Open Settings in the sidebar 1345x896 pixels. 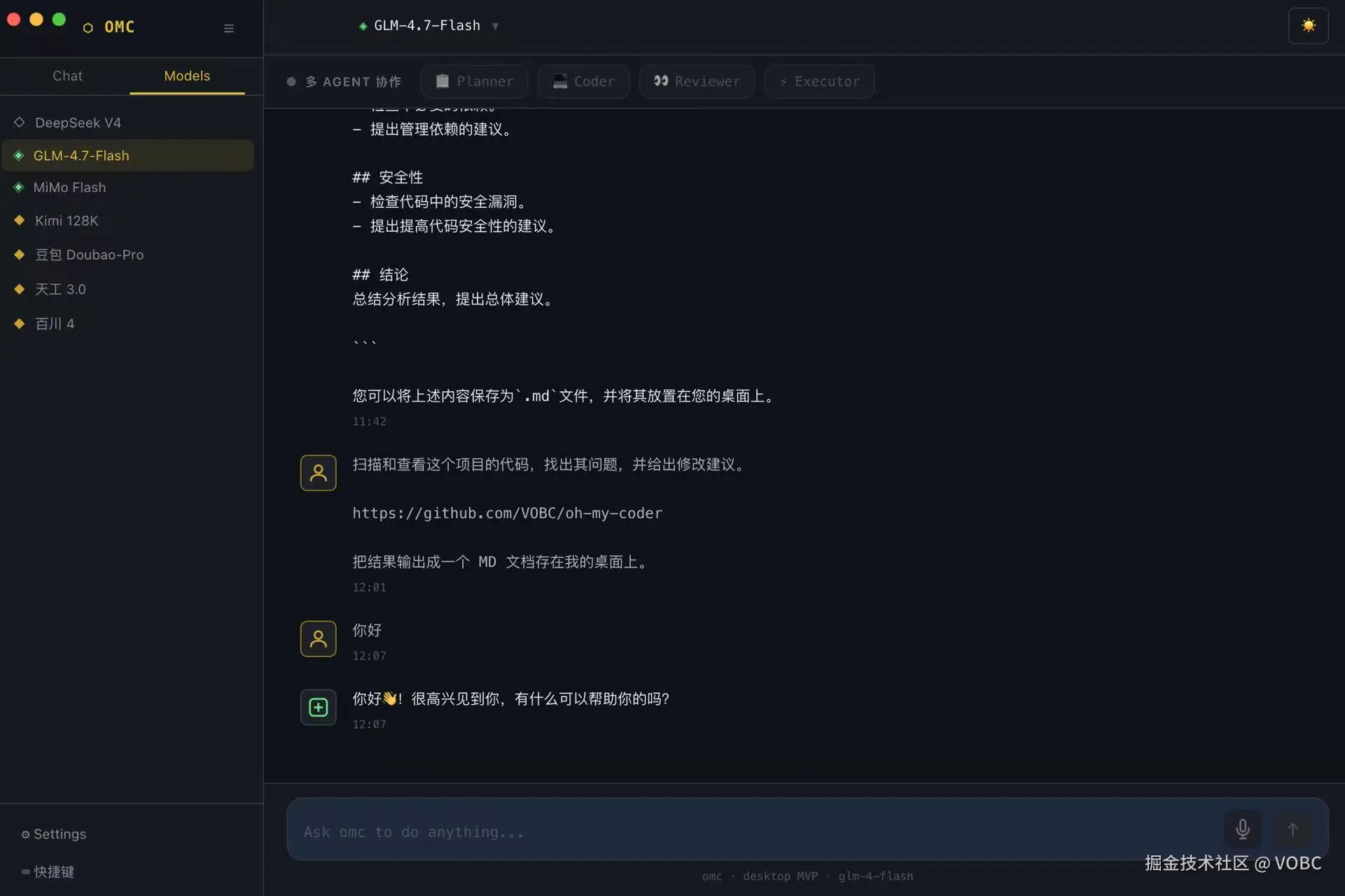click(x=54, y=834)
